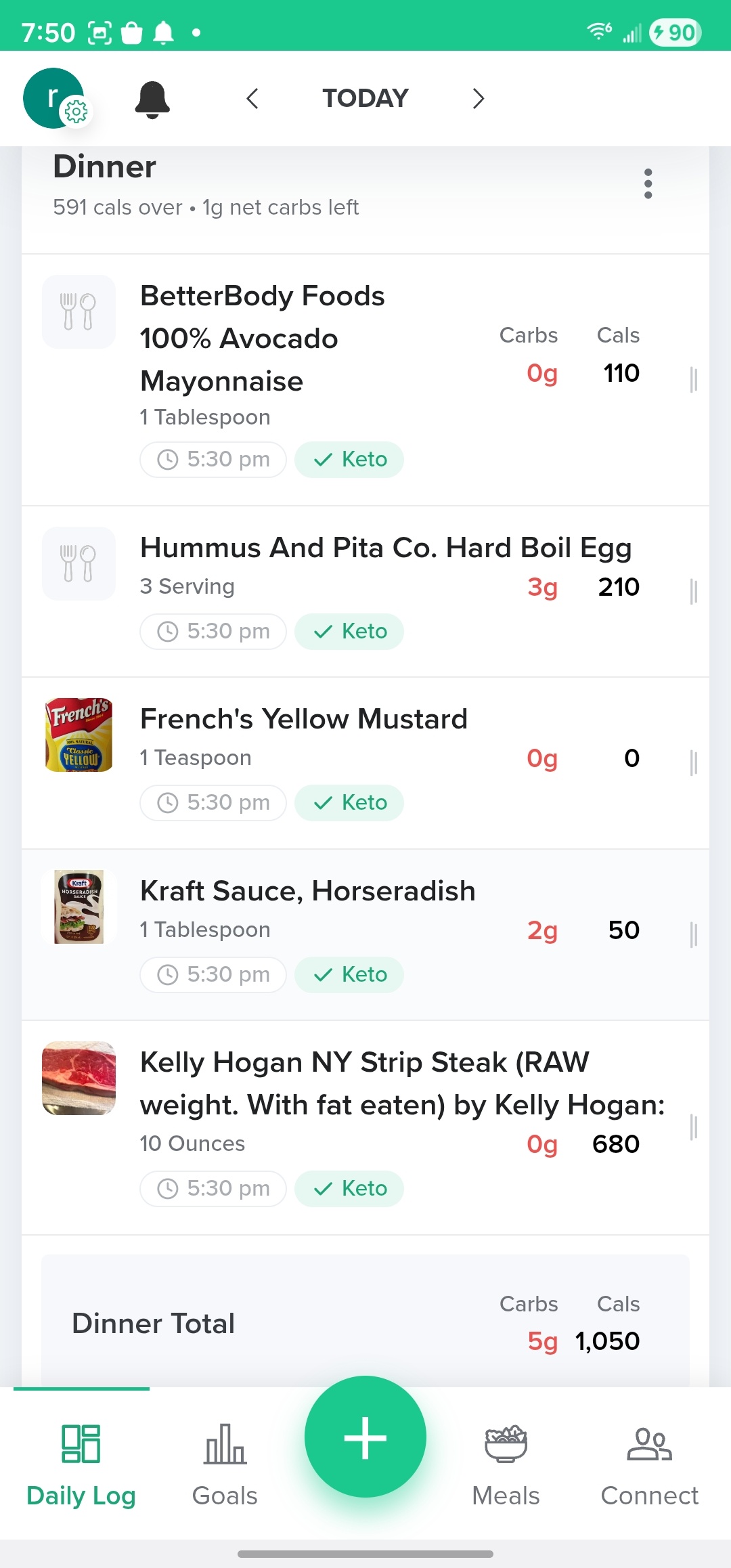Tap the green add food plus button

365,1437
